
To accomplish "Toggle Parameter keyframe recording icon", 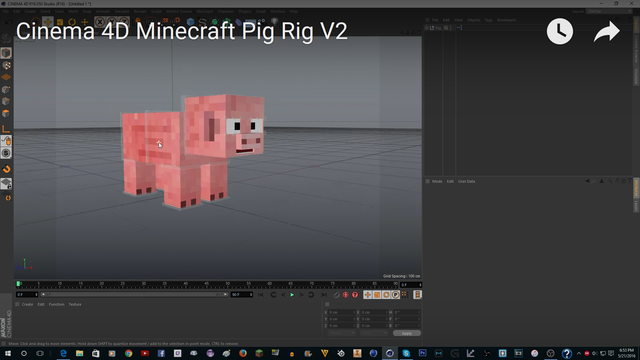I will pyautogui.click(x=396, y=295).
